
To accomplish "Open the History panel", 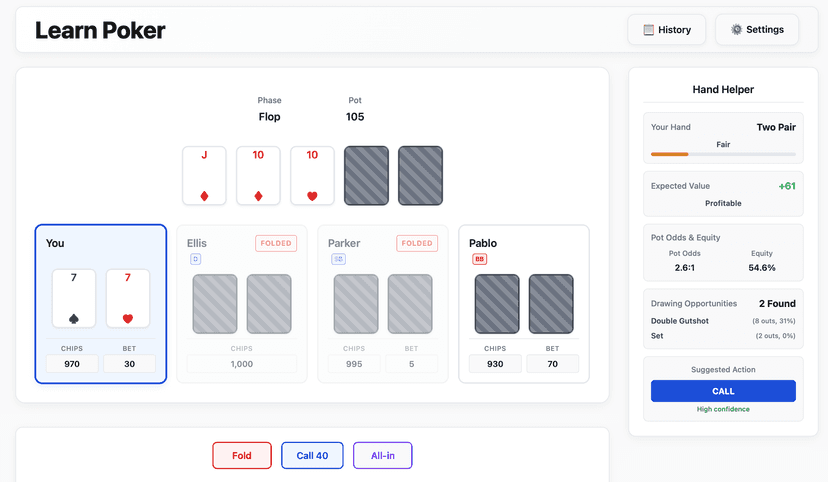I will coord(667,30).
